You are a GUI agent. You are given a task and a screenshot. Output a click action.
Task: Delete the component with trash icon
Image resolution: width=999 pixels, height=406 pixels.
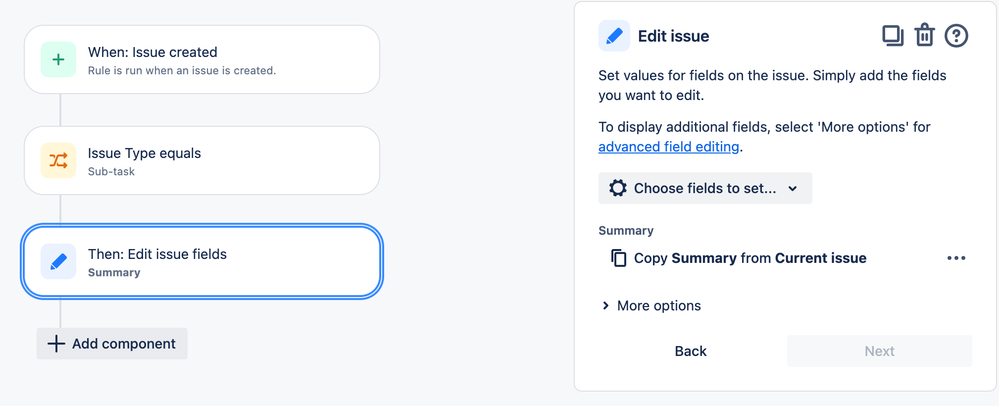pyautogui.click(x=924, y=36)
